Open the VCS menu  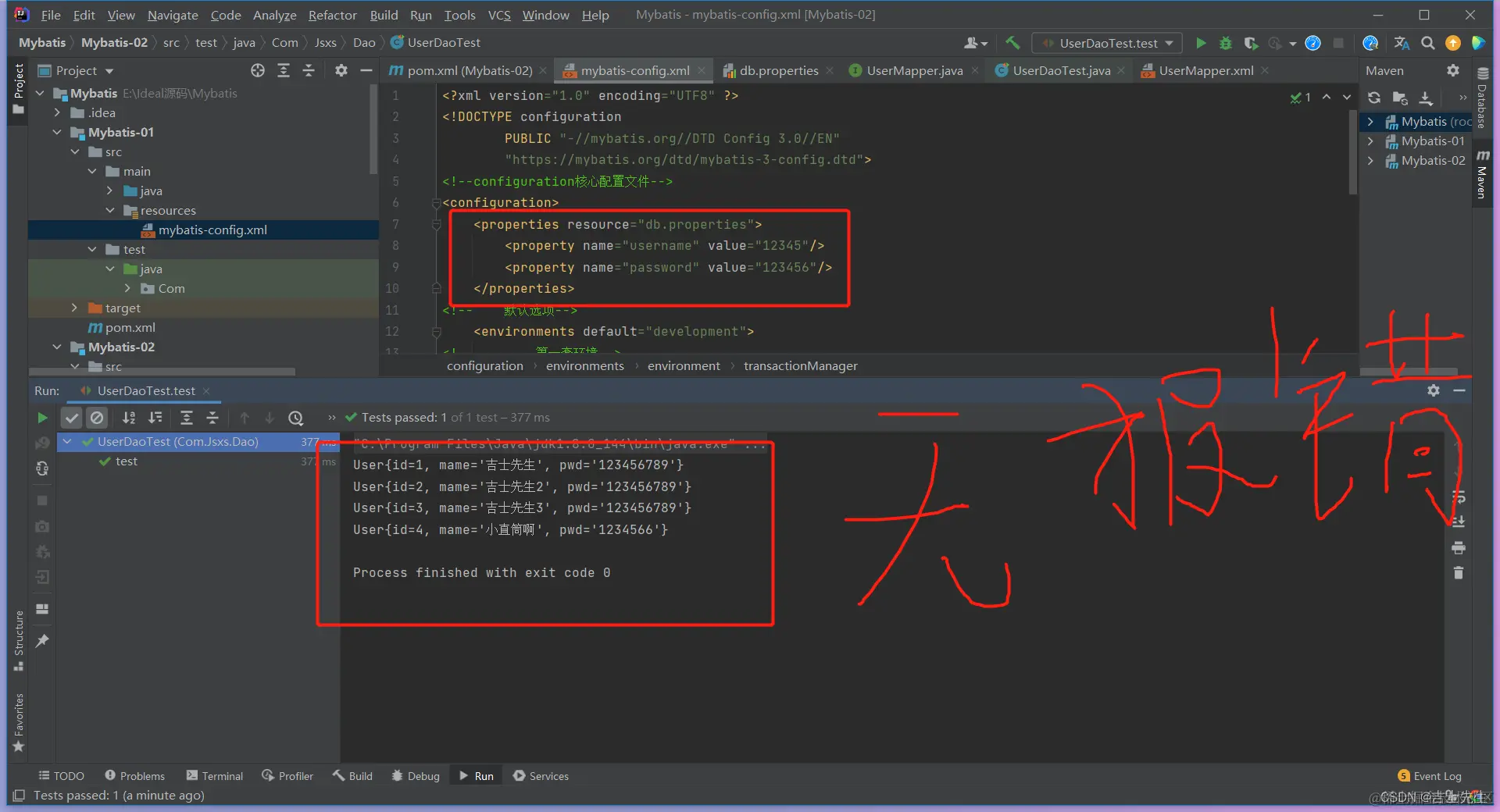[499, 15]
